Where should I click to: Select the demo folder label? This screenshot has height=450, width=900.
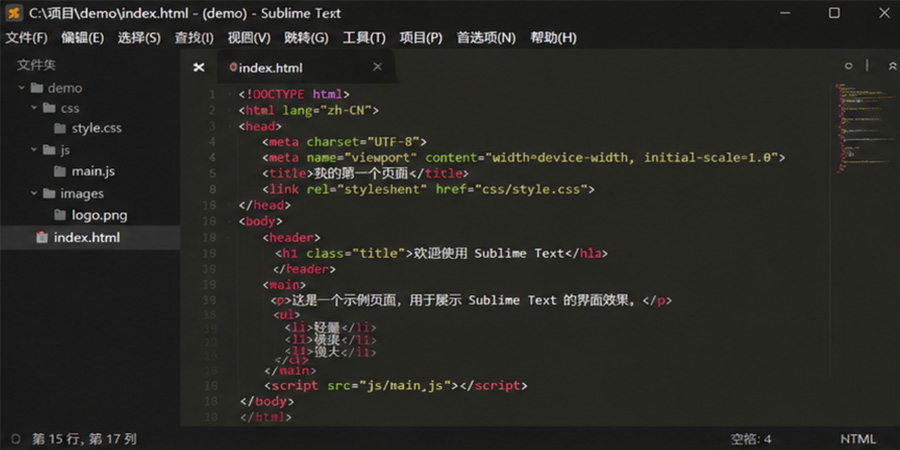click(x=65, y=88)
